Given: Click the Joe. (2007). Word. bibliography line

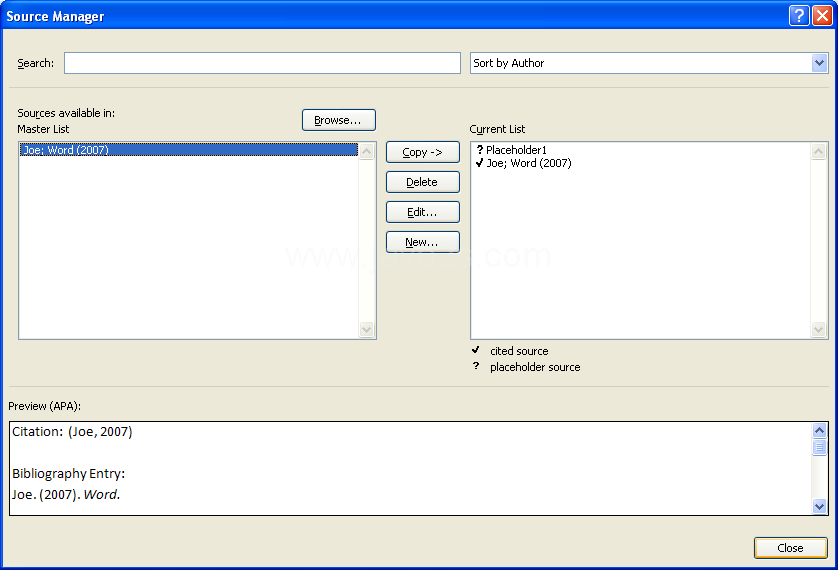Looking at the screenshot, I should (x=66, y=495).
